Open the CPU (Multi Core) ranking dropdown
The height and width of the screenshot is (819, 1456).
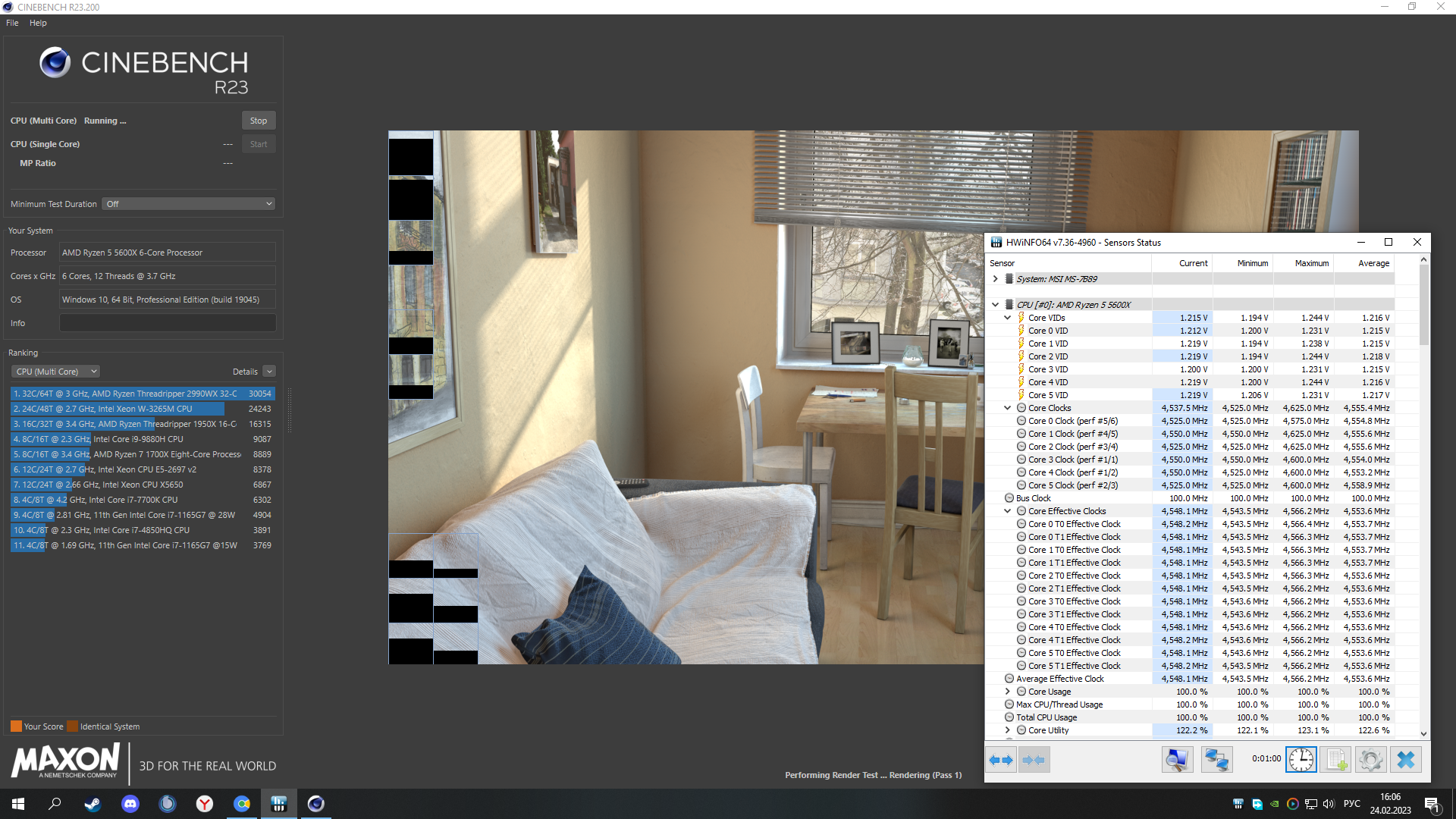click(55, 372)
